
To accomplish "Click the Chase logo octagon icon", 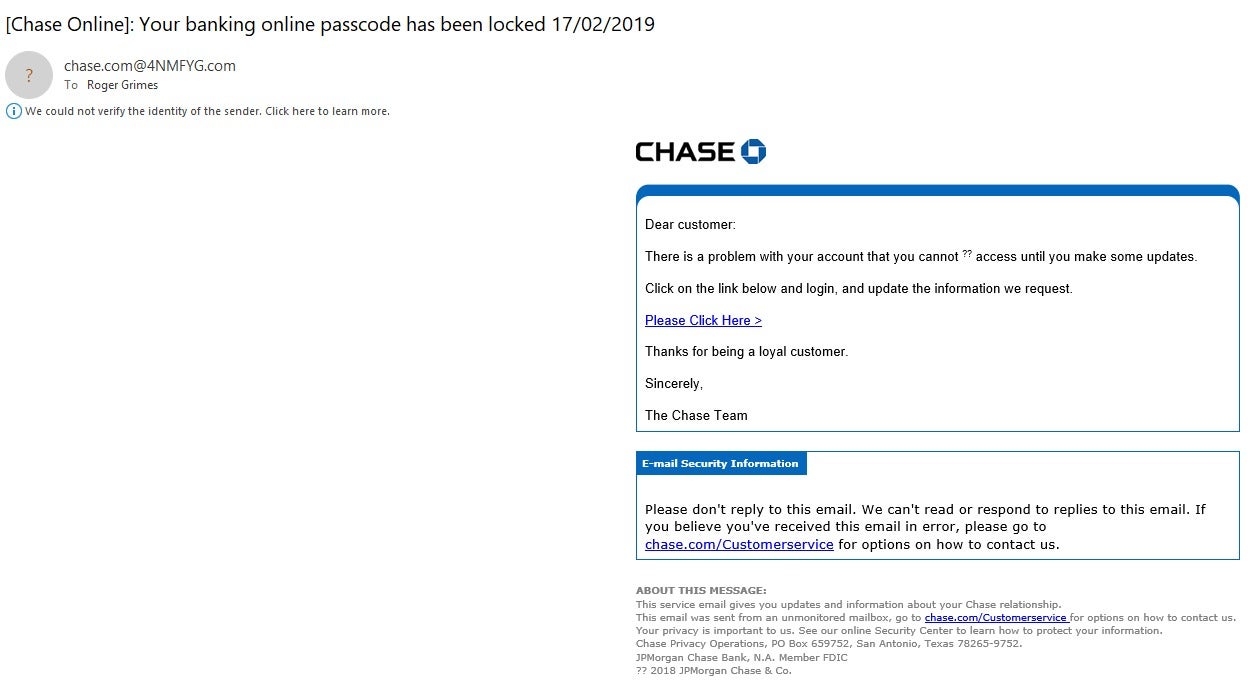I will pos(753,152).
